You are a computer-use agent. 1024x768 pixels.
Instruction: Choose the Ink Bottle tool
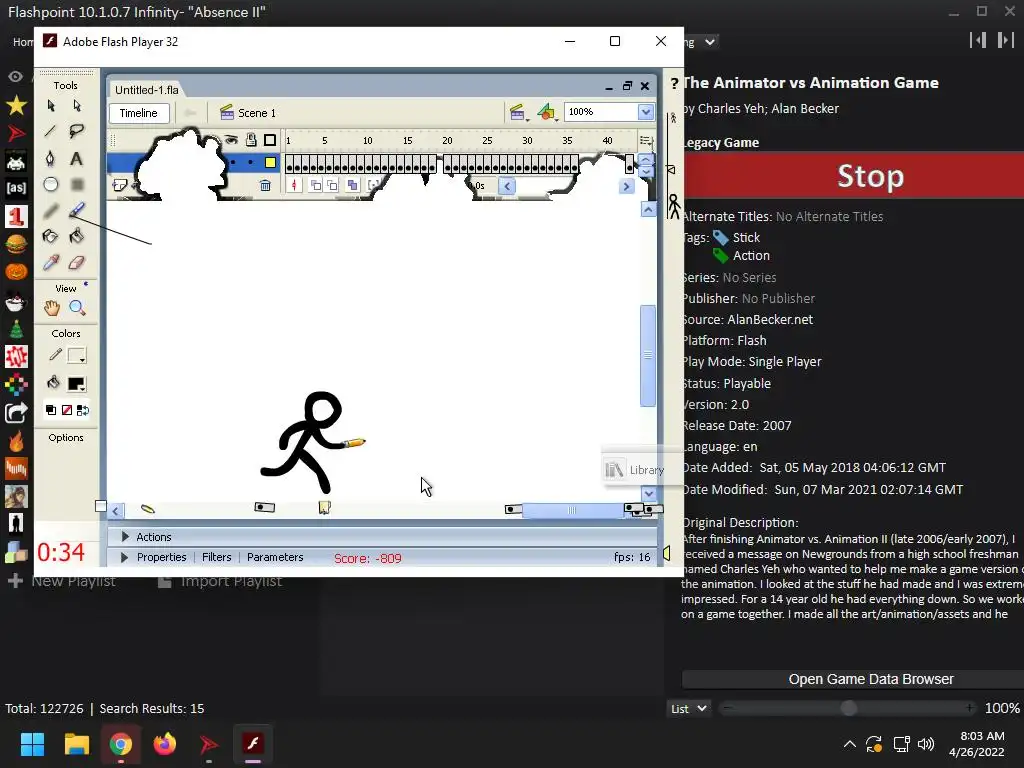tap(50, 236)
